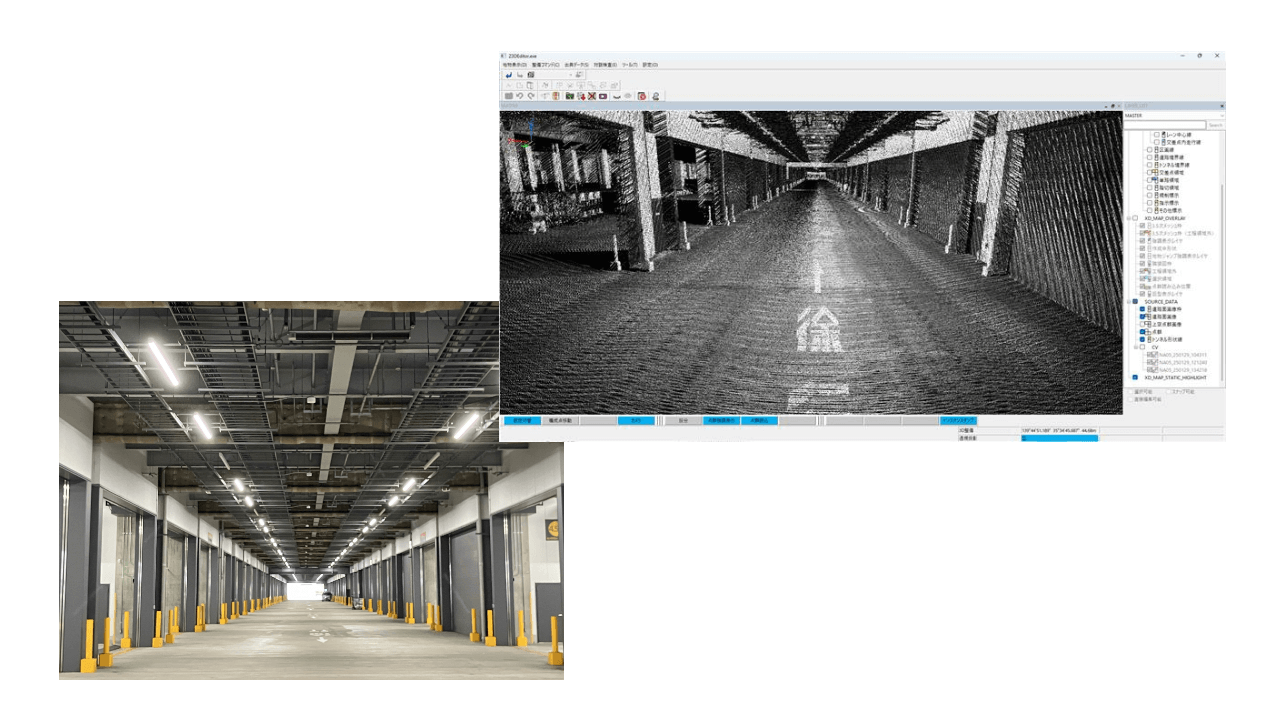Image resolution: width=1280 pixels, height=720 pixels.
Task: Click the red X toolbar icon
Action: [x=592, y=96]
